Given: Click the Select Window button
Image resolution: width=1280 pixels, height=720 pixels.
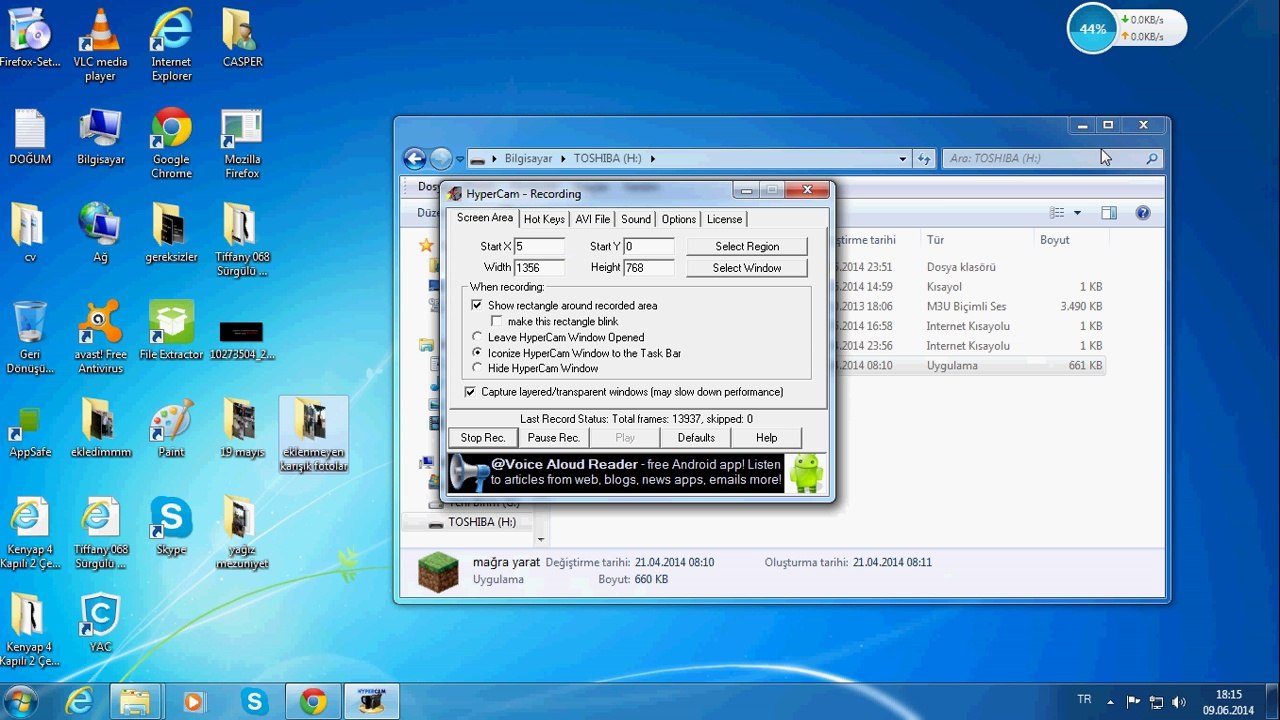Looking at the screenshot, I should (747, 268).
